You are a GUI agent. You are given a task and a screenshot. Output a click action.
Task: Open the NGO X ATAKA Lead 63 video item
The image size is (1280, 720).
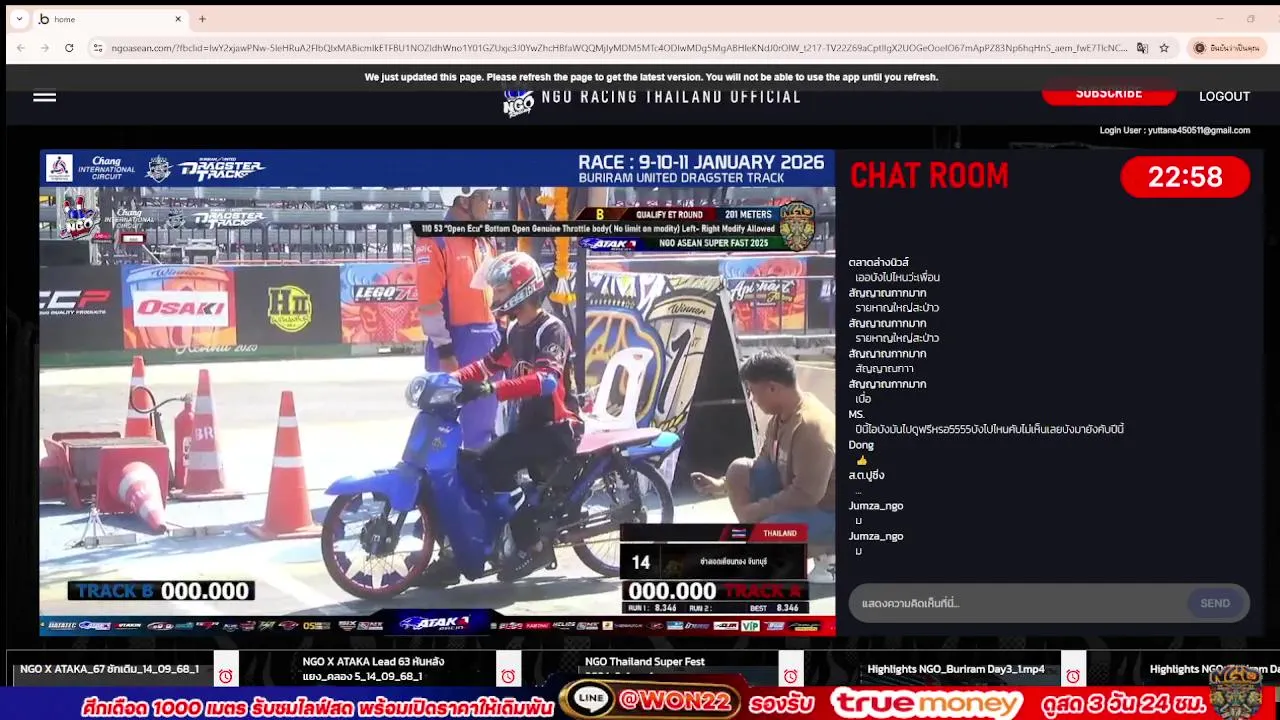point(373,669)
